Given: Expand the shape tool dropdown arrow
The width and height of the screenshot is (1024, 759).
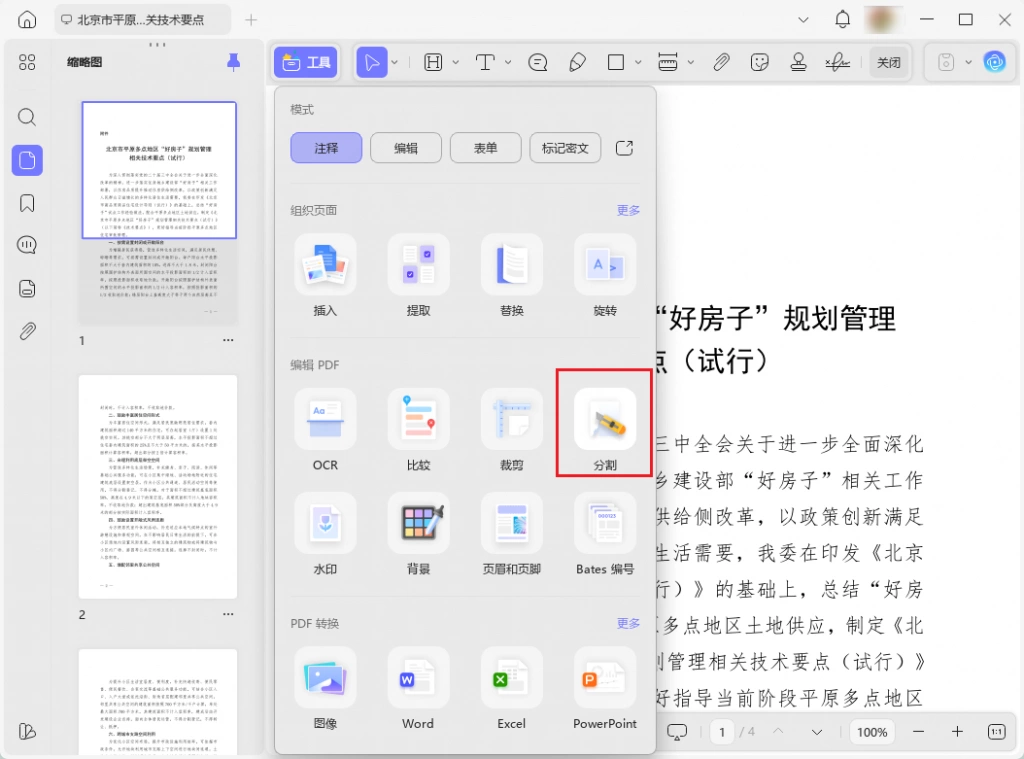Looking at the screenshot, I should 638,63.
